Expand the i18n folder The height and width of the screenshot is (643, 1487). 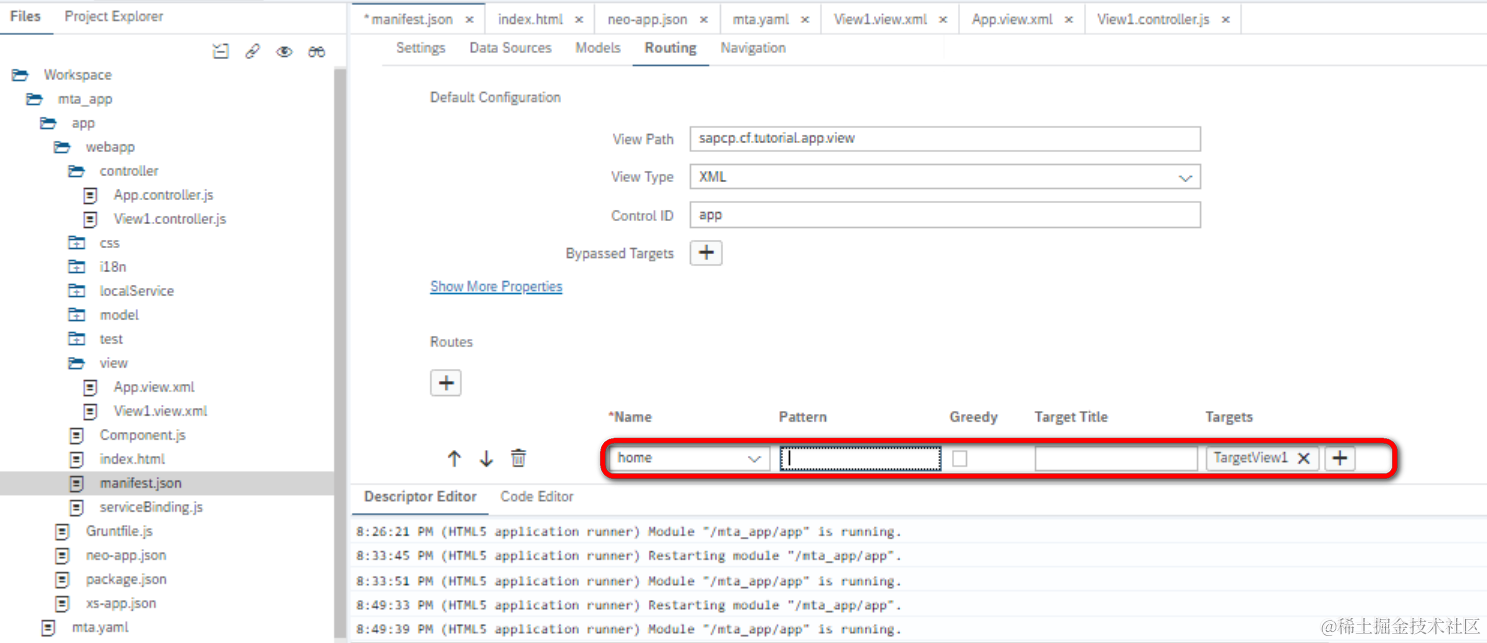[x=76, y=267]
